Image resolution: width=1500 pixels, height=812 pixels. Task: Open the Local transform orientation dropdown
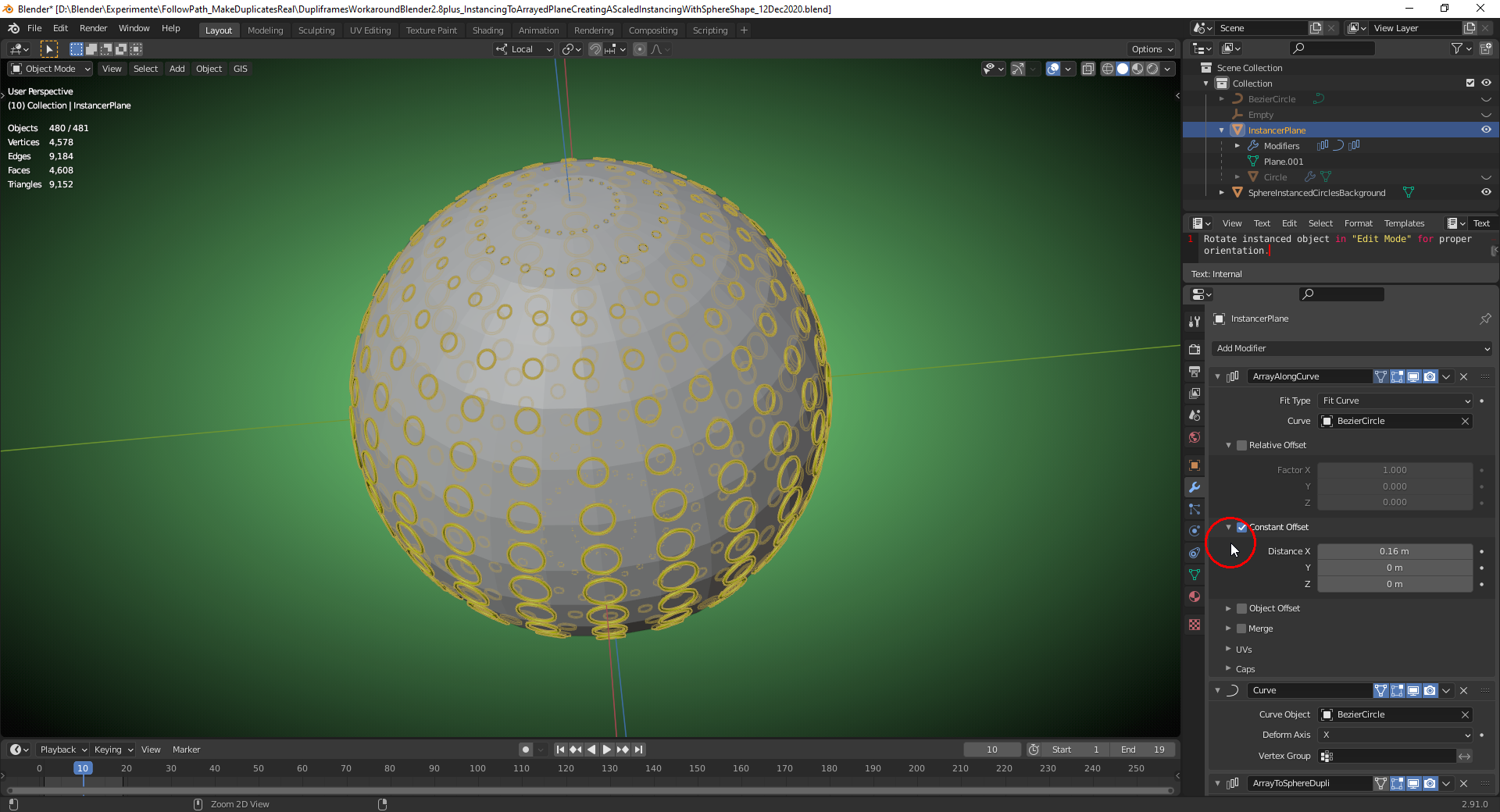coord(523,49)
